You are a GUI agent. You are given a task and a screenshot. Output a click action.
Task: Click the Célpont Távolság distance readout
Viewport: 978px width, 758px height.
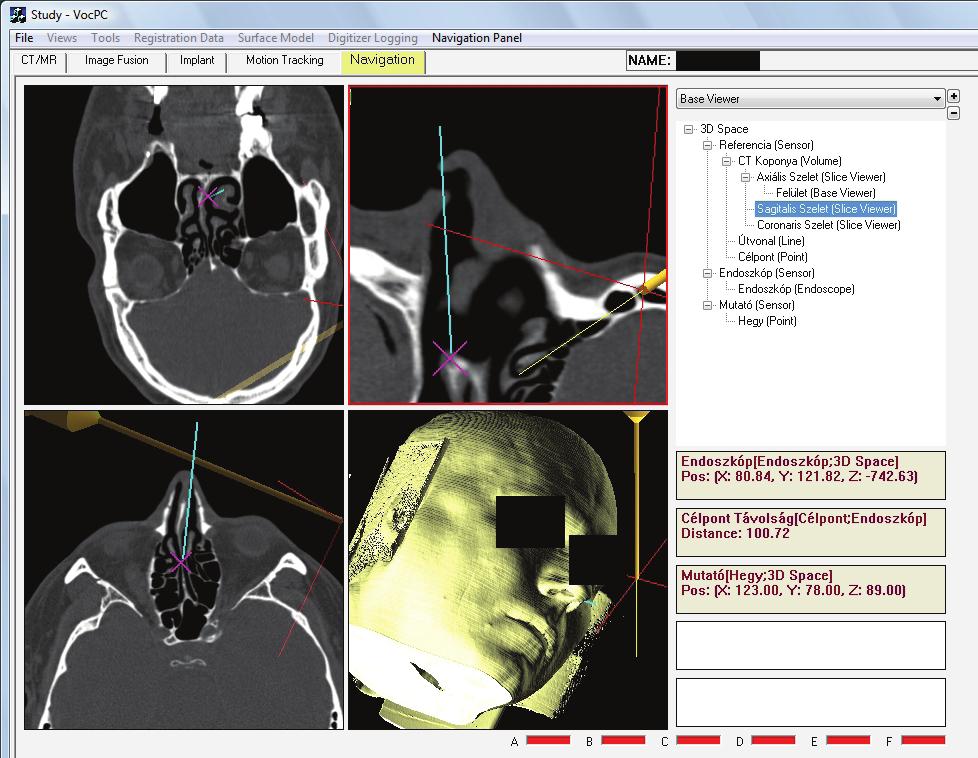coord(811,532)
